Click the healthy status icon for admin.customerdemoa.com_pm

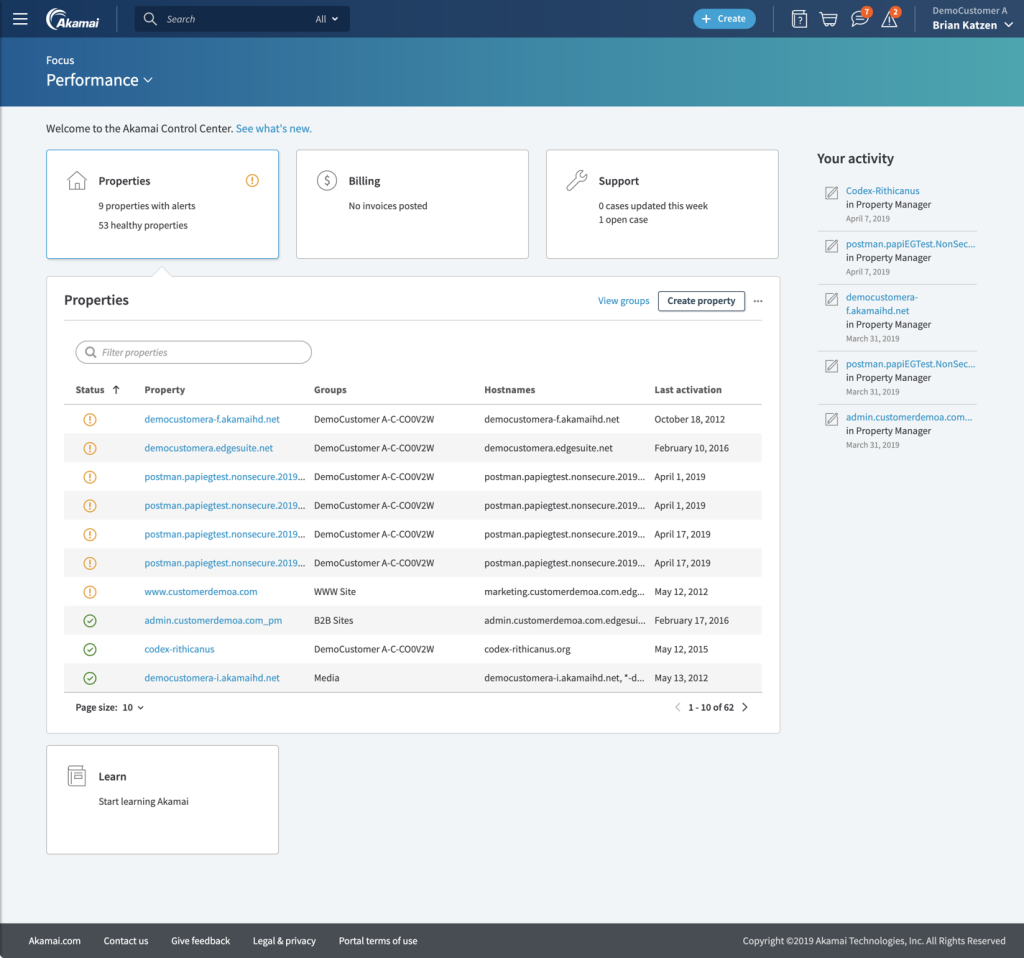click(90, 620)
